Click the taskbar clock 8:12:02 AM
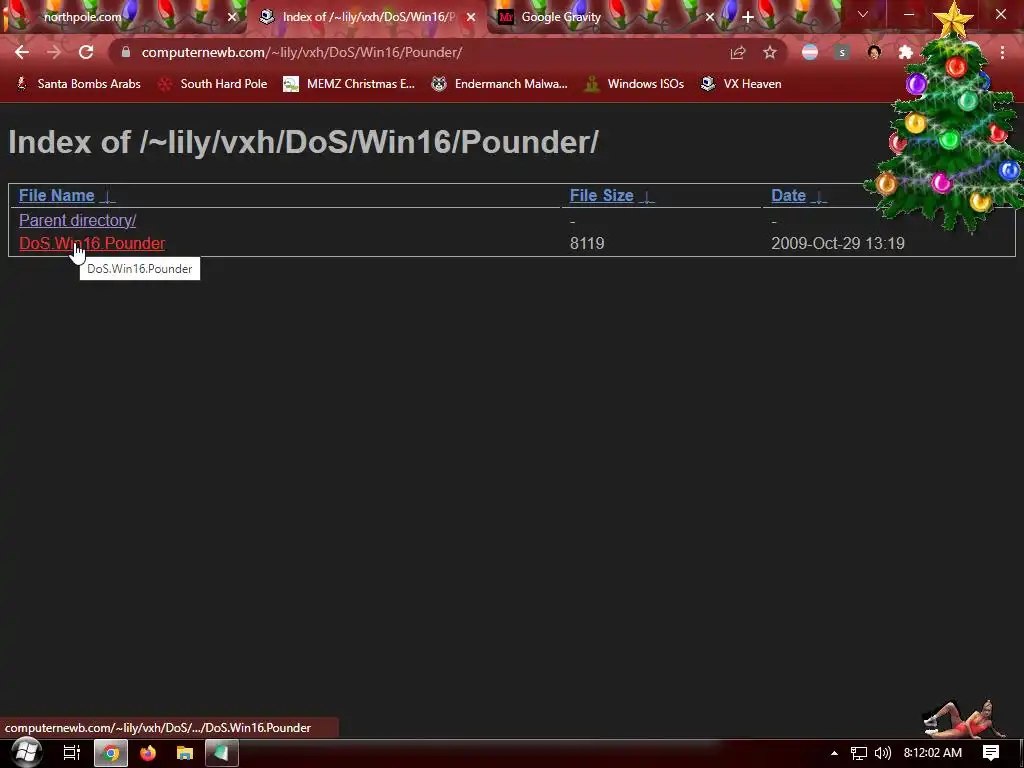1024x768 pixels. pyautogui.click(x=933, y=753)
